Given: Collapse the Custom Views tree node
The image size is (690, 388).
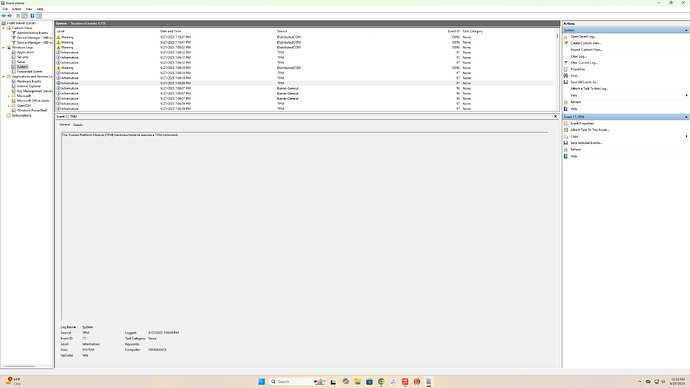Looking at the screenshot, I should 4,28.
